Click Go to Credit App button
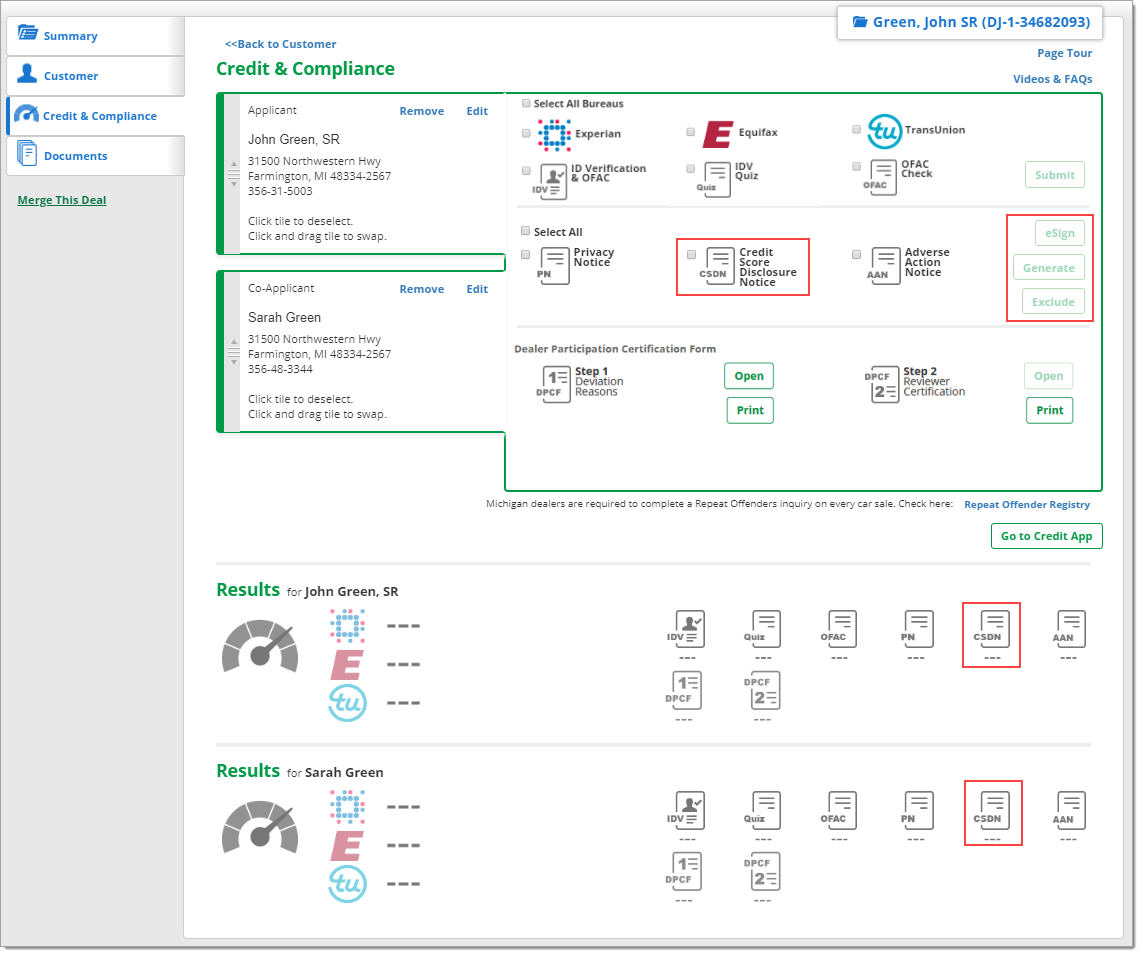 point(1046,536)
